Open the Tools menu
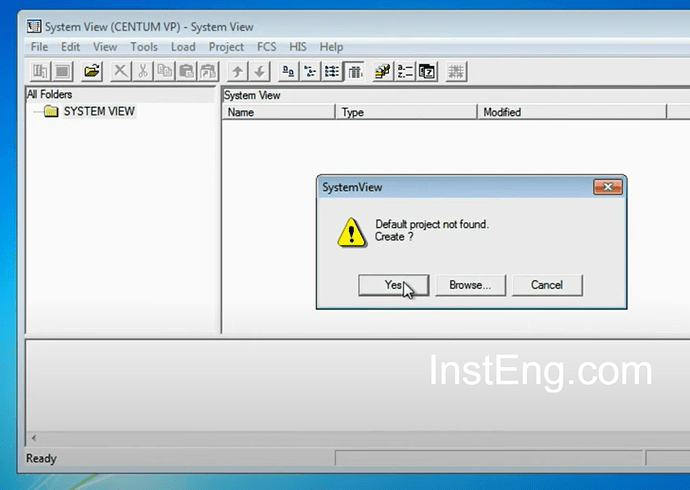This screenshot has width=690, height=490. (x=144, y=47)
